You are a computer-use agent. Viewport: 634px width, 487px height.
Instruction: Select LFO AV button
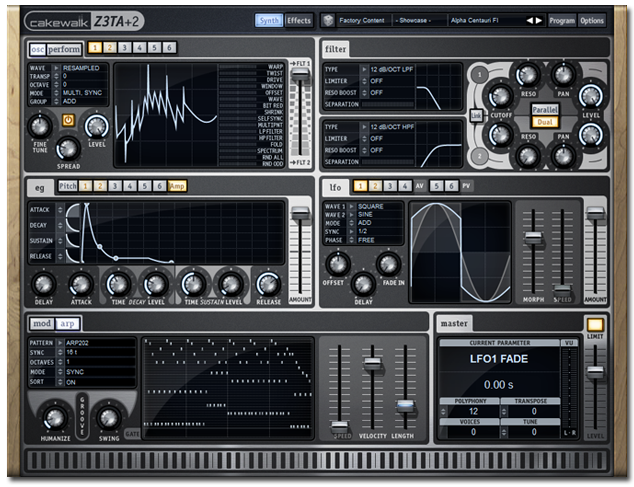(x=420, y=186)
